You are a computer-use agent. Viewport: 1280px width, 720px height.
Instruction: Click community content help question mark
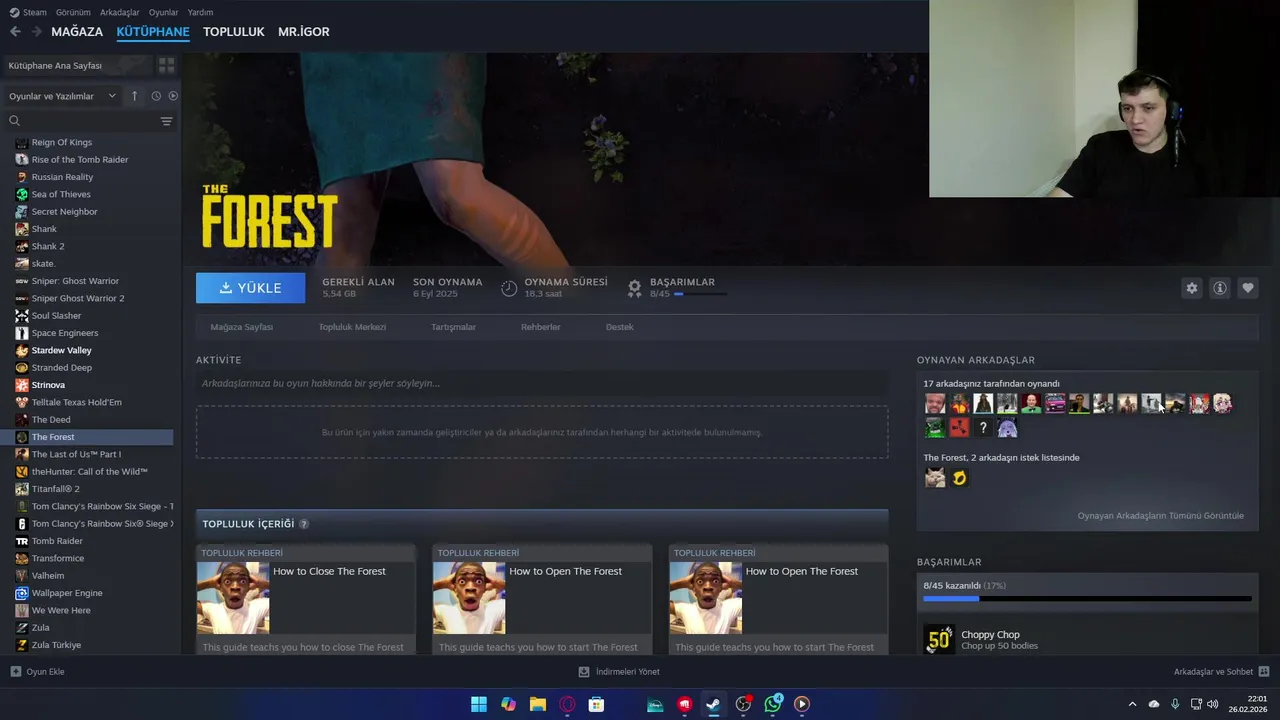tap(304, 524)
